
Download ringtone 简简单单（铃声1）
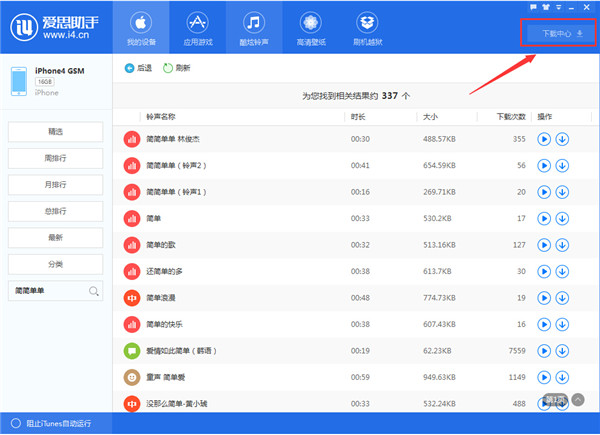[562, 192]
